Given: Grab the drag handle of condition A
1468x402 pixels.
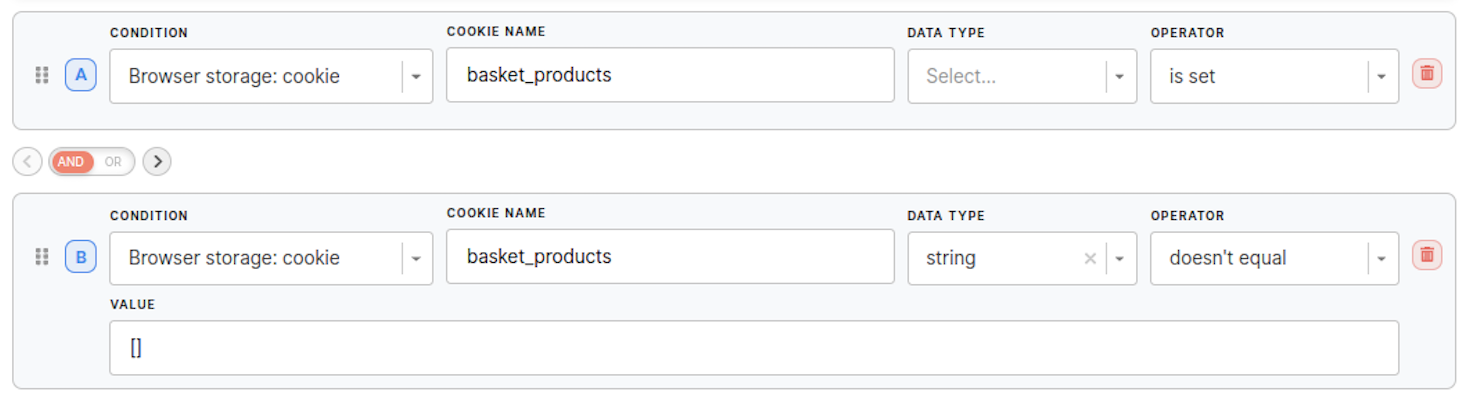Looking at the screenshot, I should [42, 75].
